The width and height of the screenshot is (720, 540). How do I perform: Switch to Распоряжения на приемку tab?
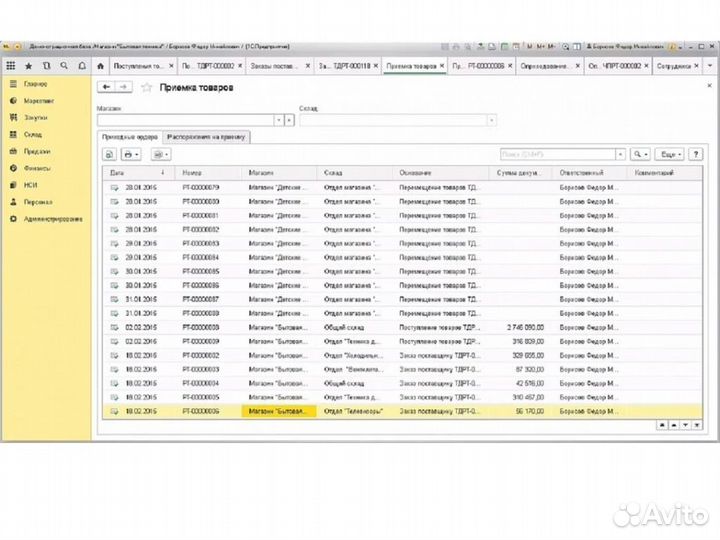207,137
